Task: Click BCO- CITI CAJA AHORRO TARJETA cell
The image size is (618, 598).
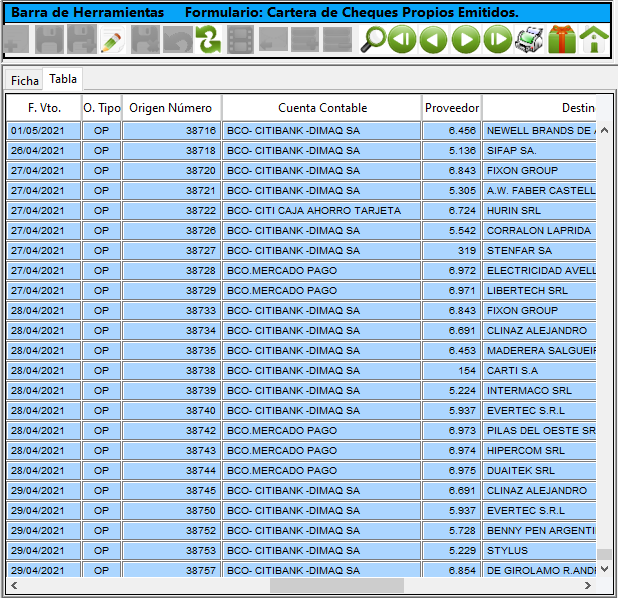Action: coord(322,211)
